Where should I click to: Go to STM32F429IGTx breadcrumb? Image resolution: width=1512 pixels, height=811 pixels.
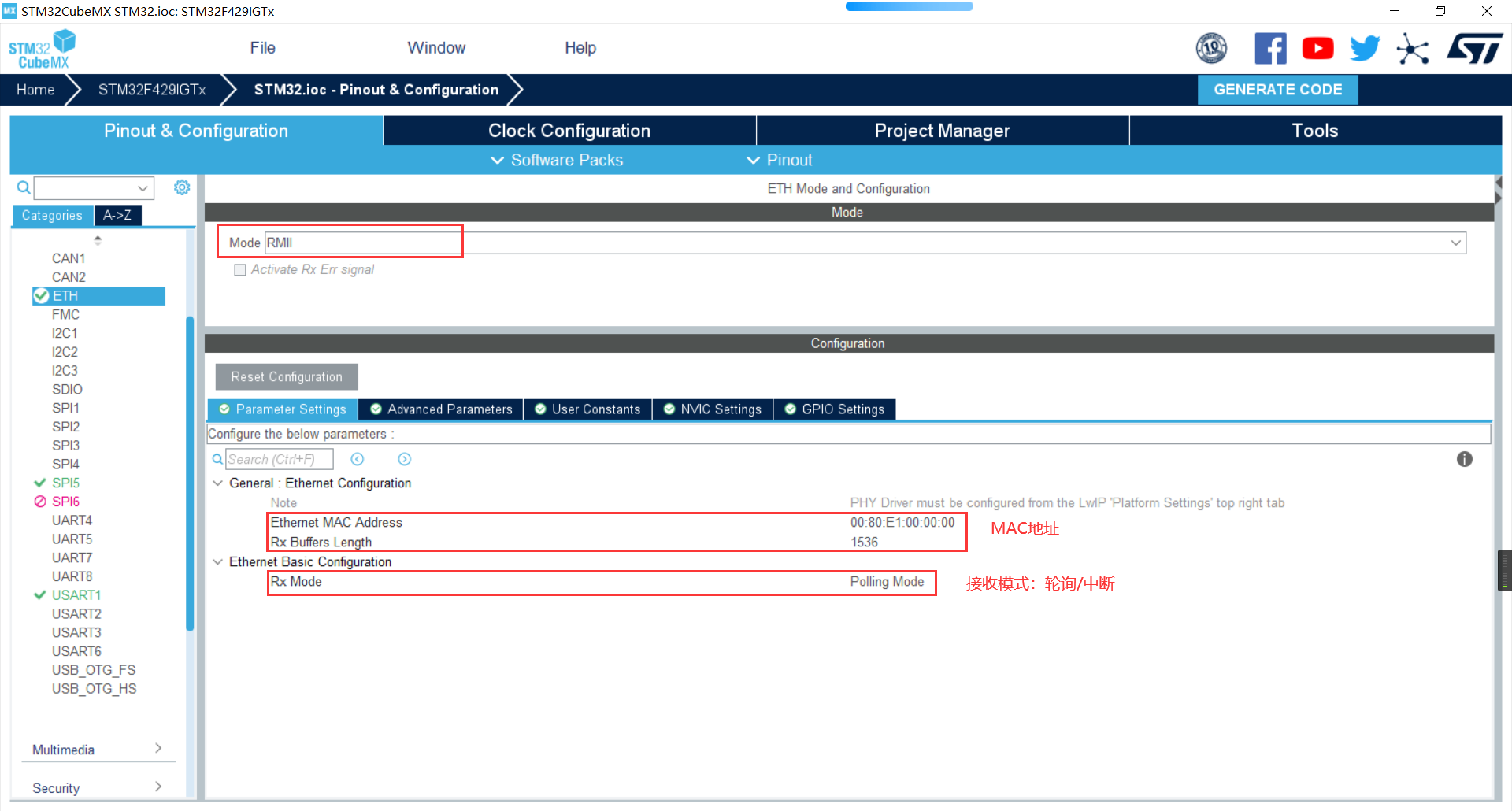[152, 90]
